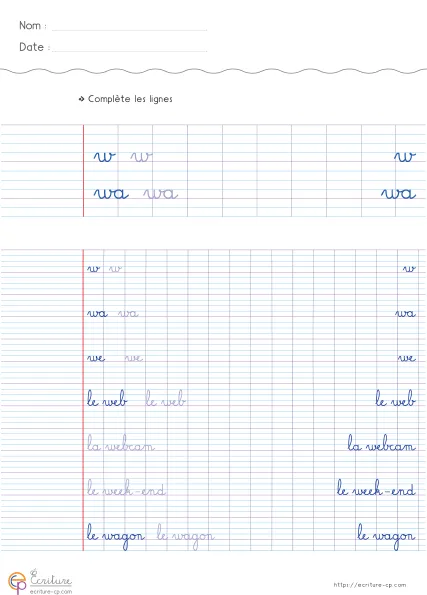
Task: Select the 'Date :' label
Action: point(35,47)
